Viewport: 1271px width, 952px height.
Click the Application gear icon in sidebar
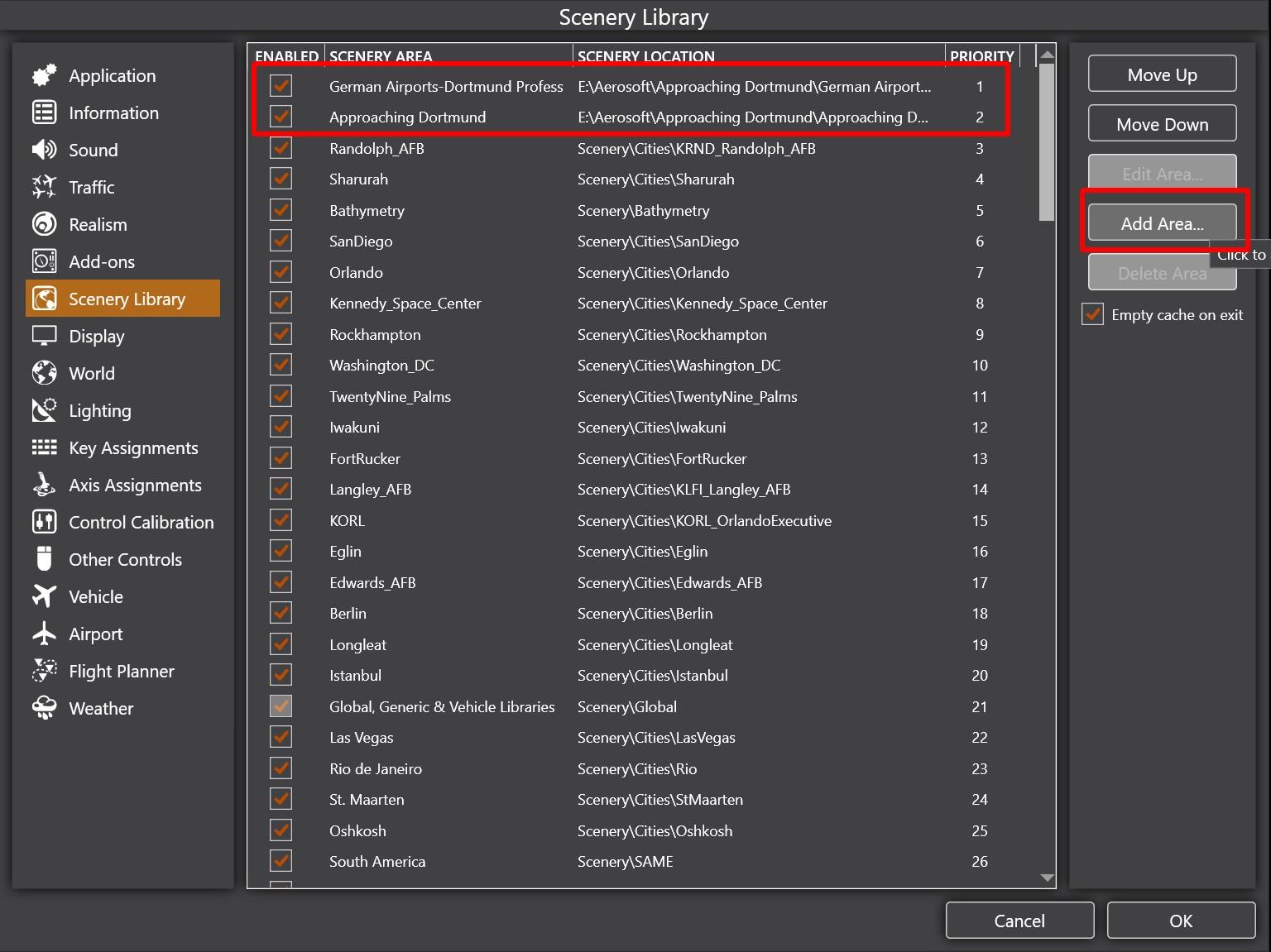click(x=44, y=75)
